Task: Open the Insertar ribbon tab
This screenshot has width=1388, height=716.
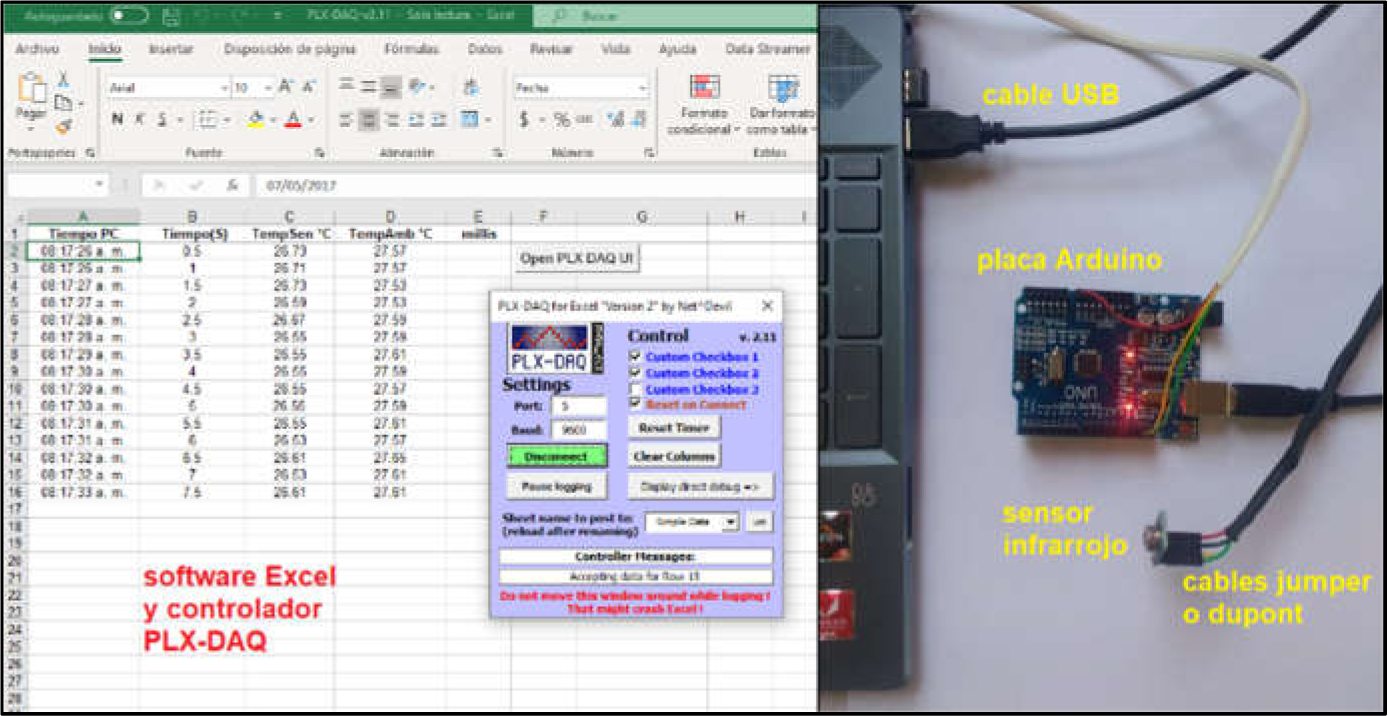Action: [171, 49]
